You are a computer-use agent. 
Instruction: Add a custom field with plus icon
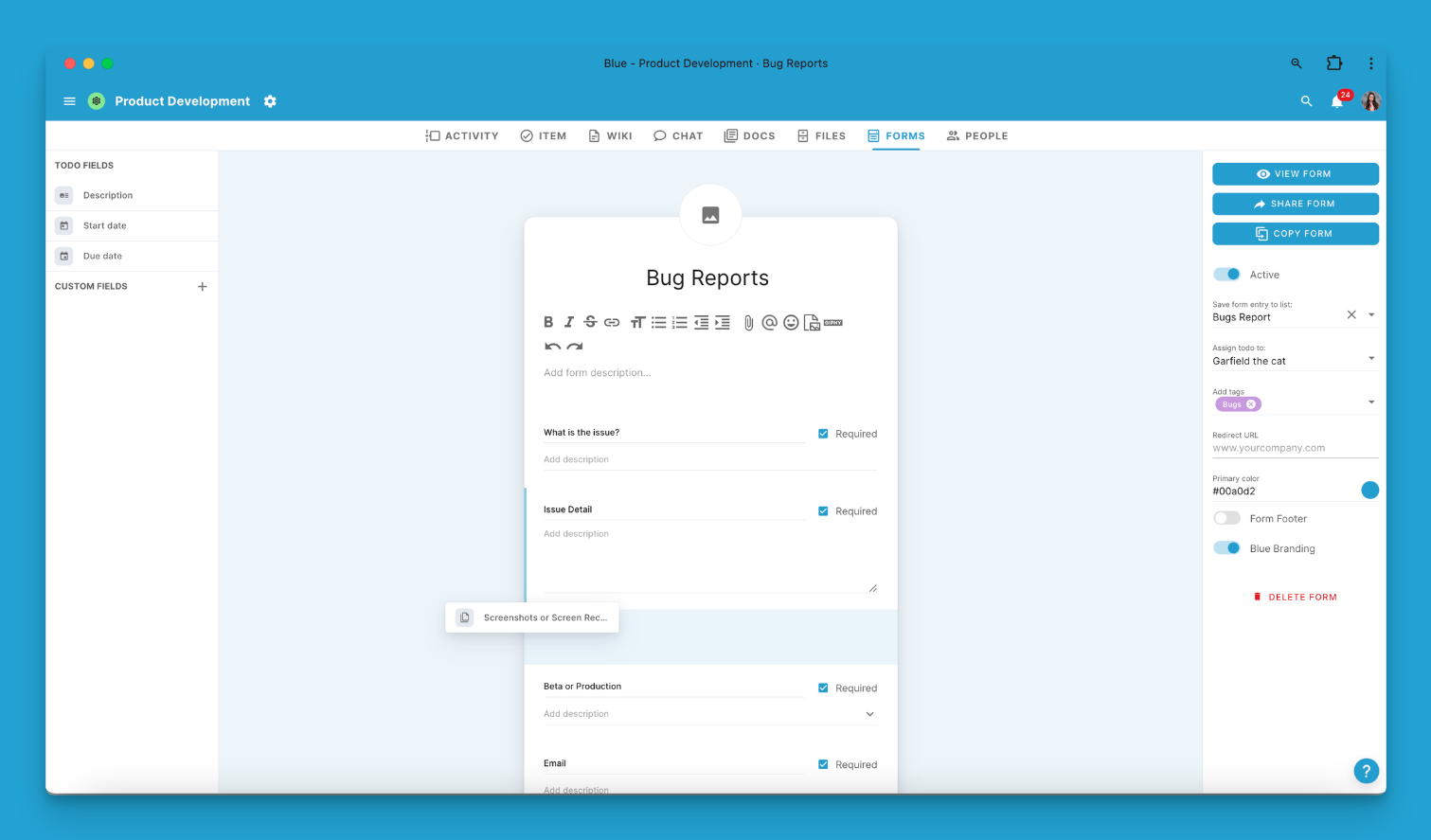click(202, 286)
